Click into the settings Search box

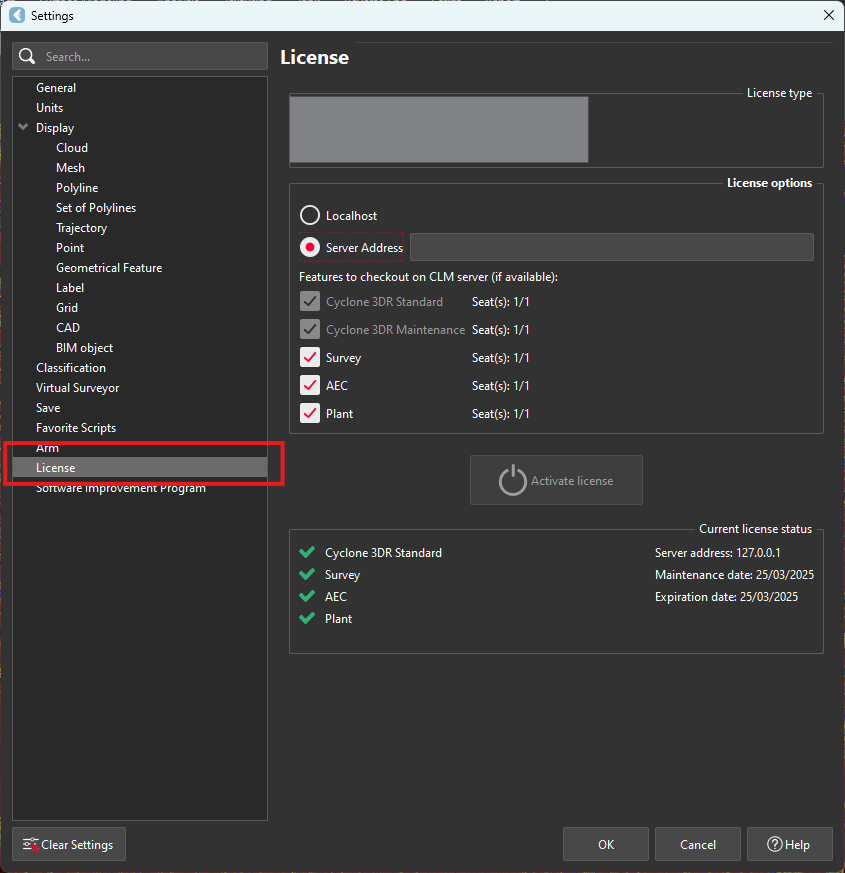[x=150, y=57]
